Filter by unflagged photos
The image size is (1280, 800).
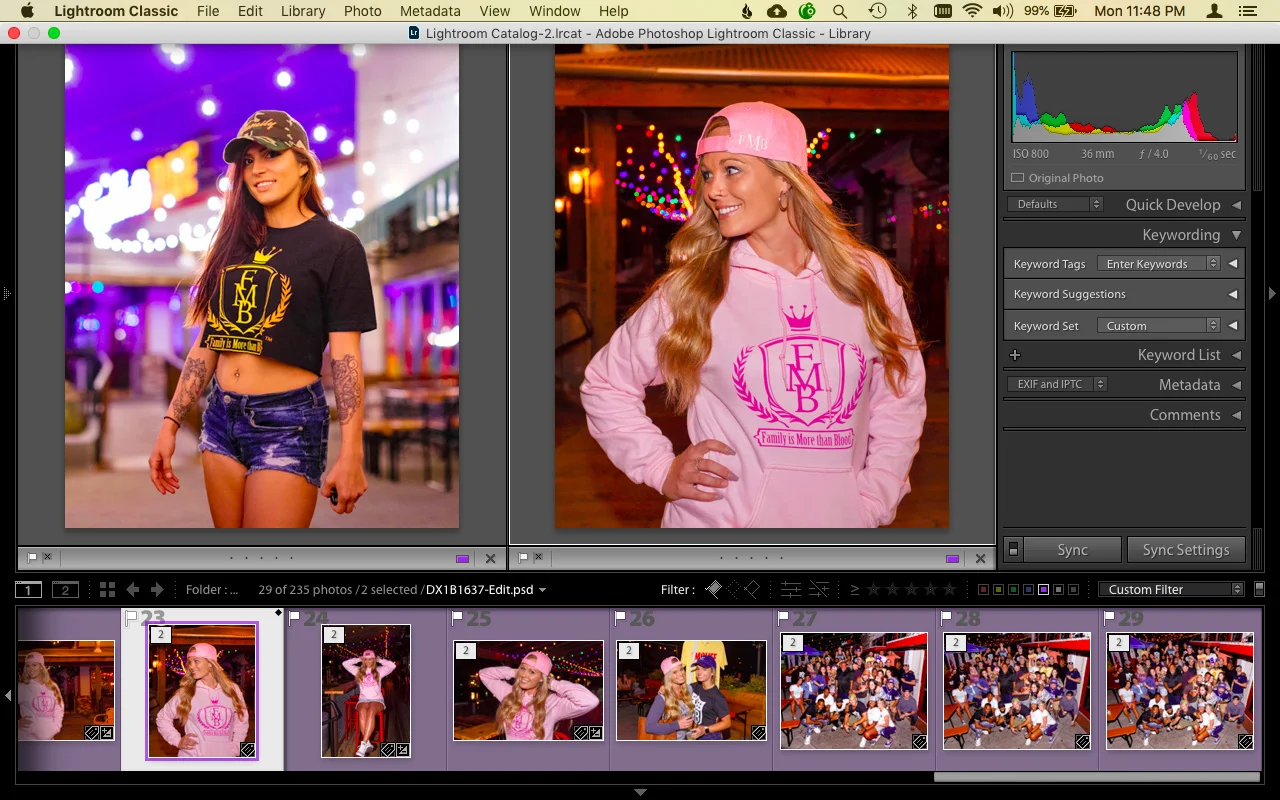pos(733,590)
